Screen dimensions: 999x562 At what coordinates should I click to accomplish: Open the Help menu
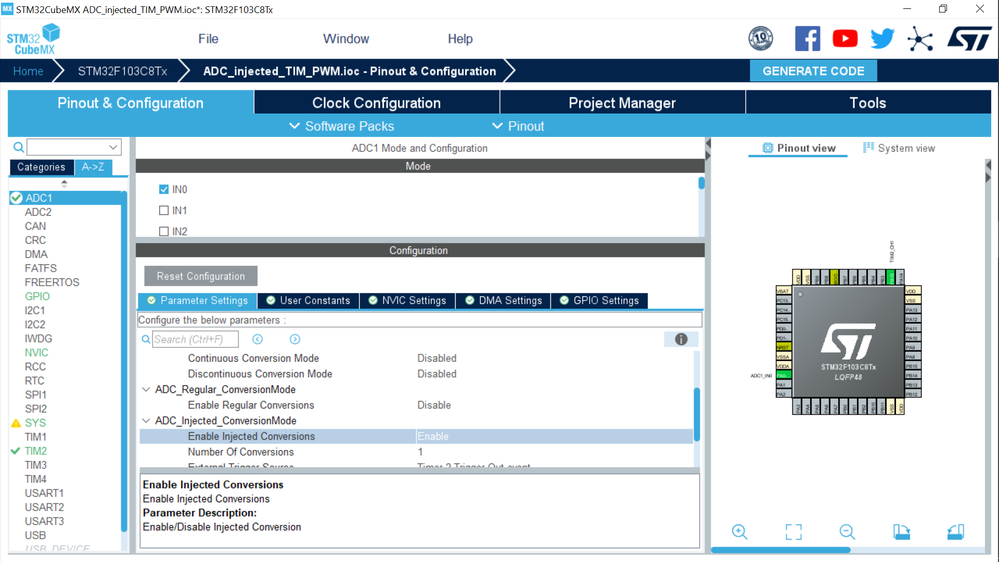click(x=460, y=39)
